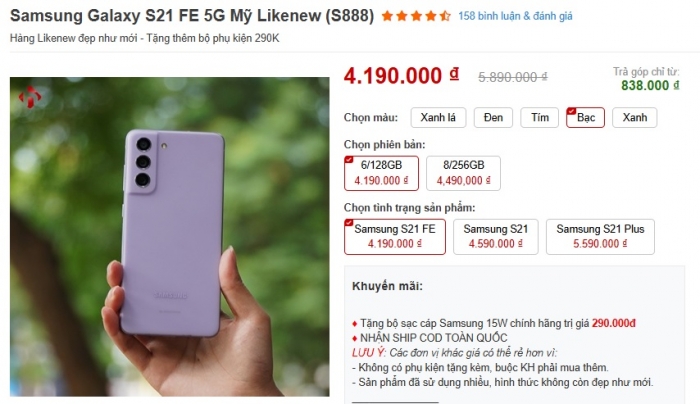
Task: Choose the Samsung S21 at 4.590.000 đ
Action: click(x=496, y=236)
